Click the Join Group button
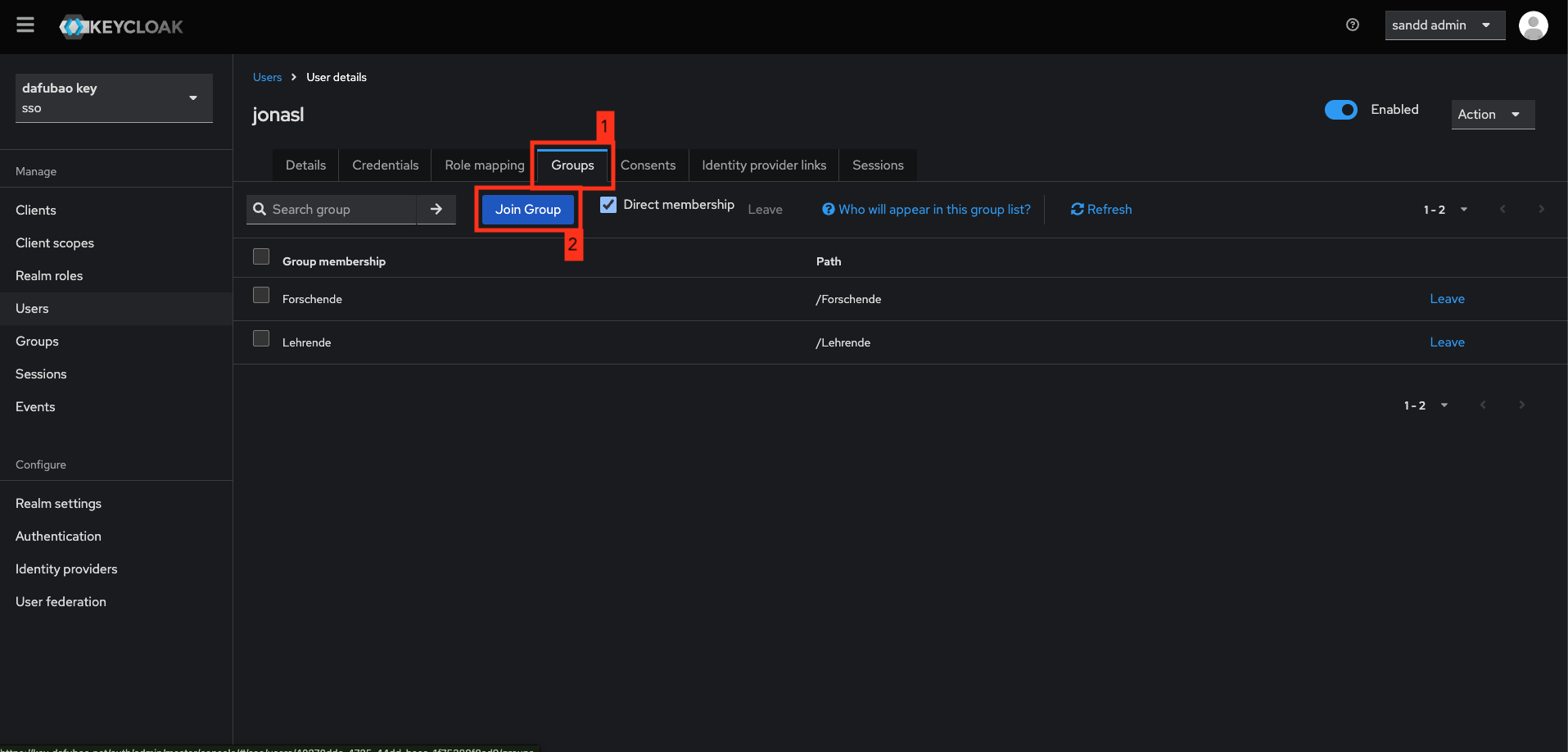This screenshot has width=1568, height=752. coord(527,210)
